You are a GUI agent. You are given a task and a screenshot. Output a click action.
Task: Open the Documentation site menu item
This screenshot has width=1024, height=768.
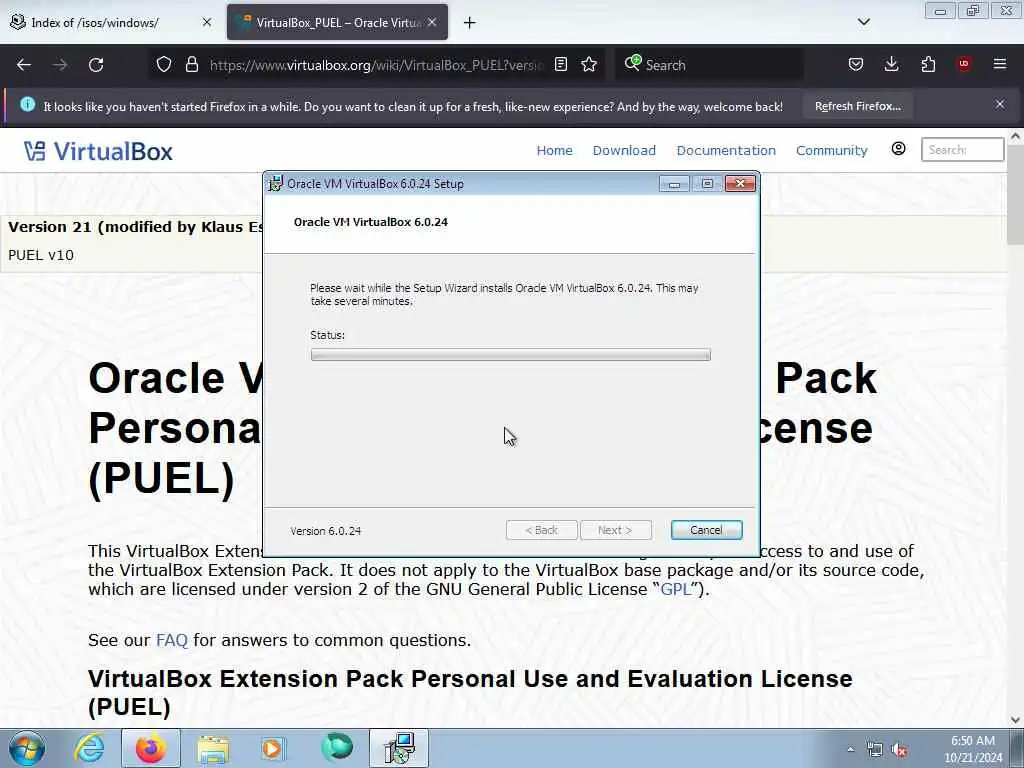pyautogui.click(x=726, y=150)
